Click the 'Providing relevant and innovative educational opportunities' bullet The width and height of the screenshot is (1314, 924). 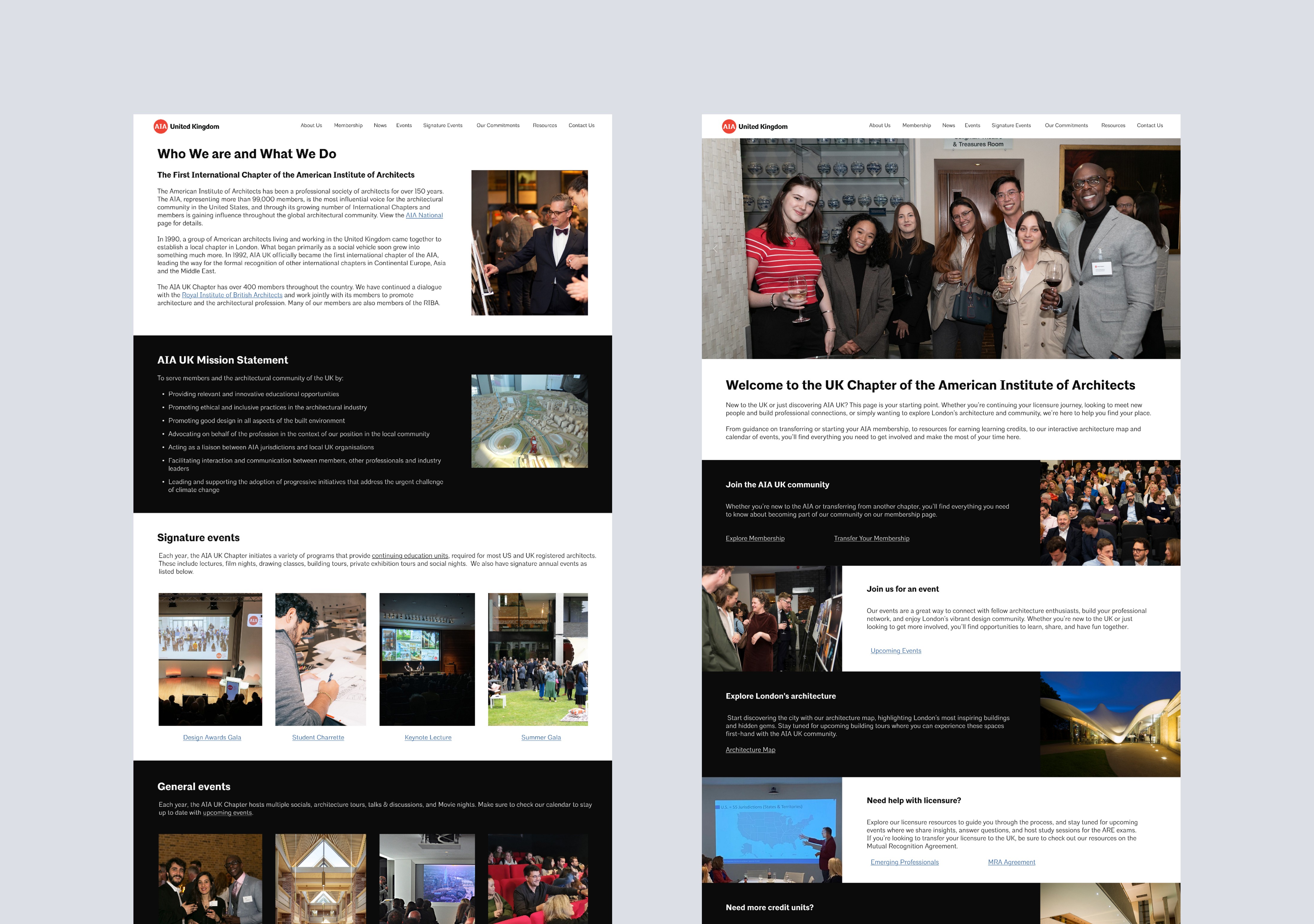click(x=253, y=394)
